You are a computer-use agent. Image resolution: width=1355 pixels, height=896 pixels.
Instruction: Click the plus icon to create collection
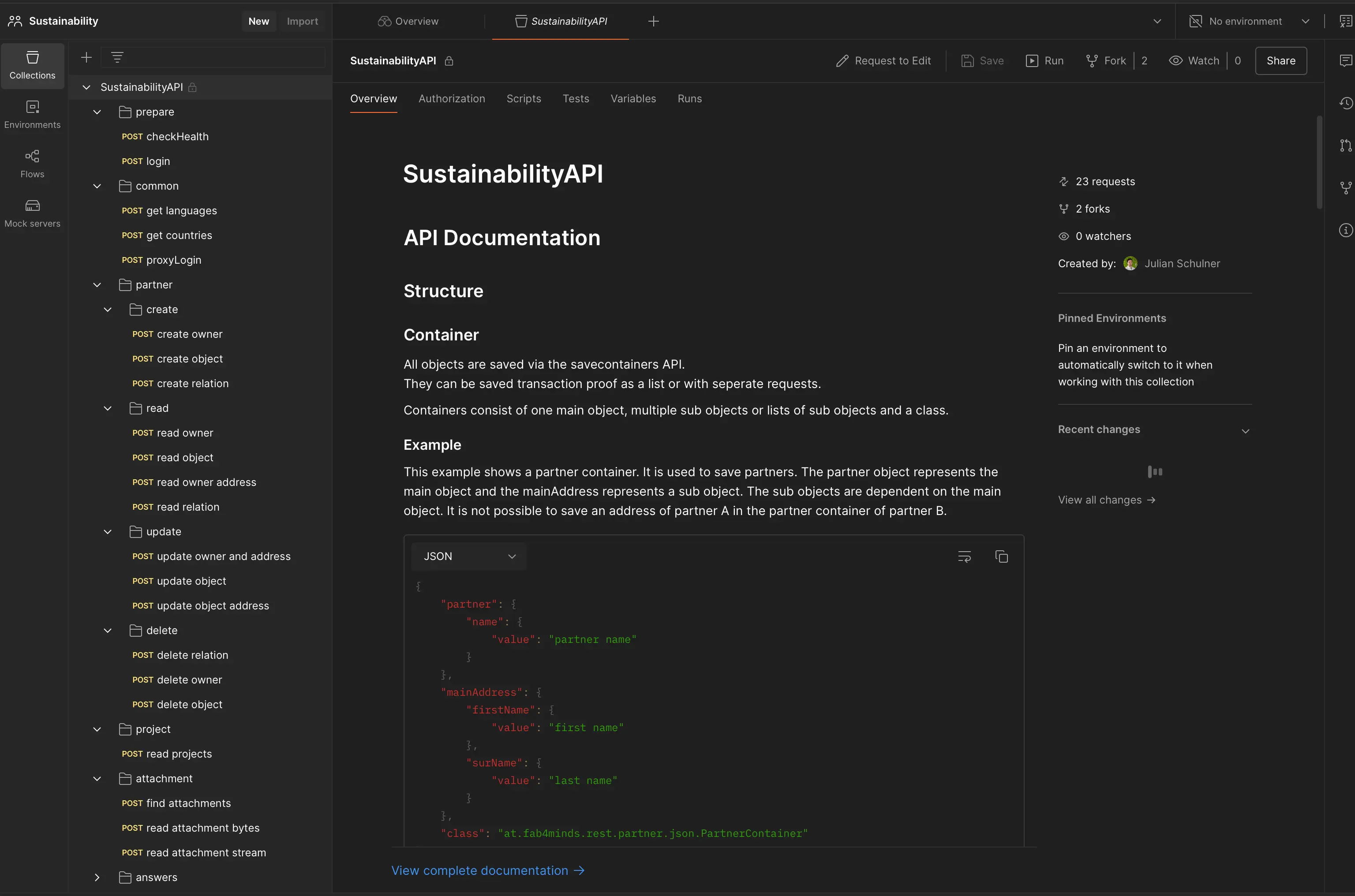pyautogui.click(x=86, y=58)
